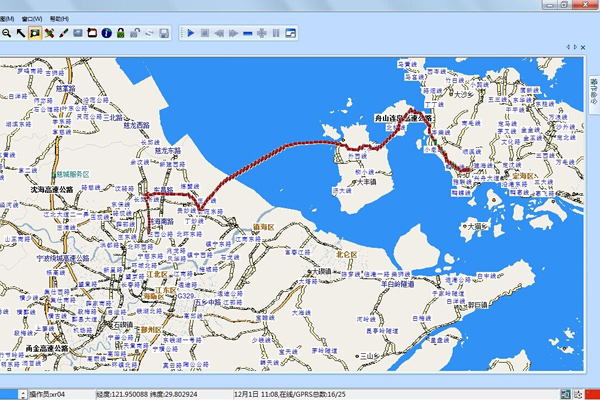600x400 pixels.
Task: Click the gray open padlock icon
Action: (134, 33)
